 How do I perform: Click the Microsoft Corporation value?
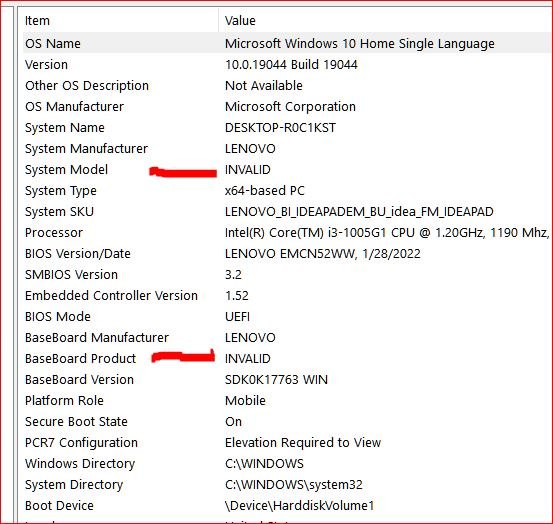(x=290, y=106)
